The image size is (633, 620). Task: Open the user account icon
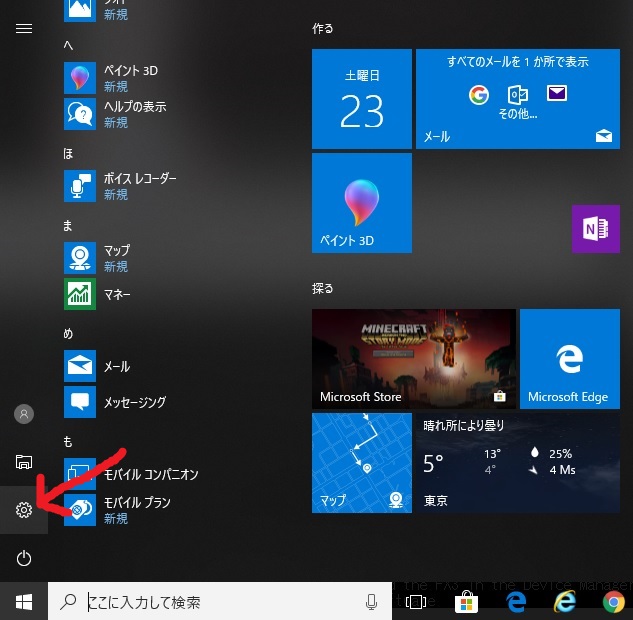[x=24, y=414]
